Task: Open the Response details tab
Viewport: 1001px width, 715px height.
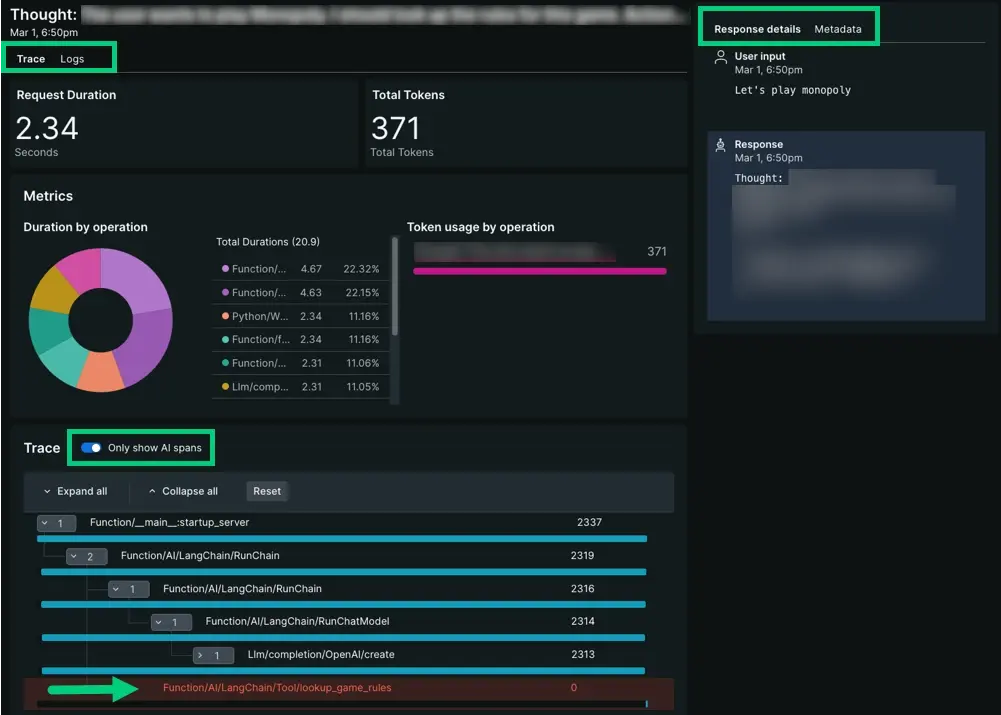Action: click(757, 29)
